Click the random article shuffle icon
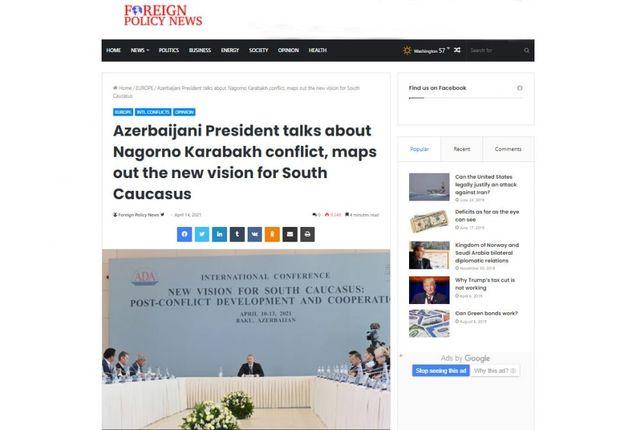The width and height of the screenshot is (620, 430). pyautogui.click(x=457, y=50)
